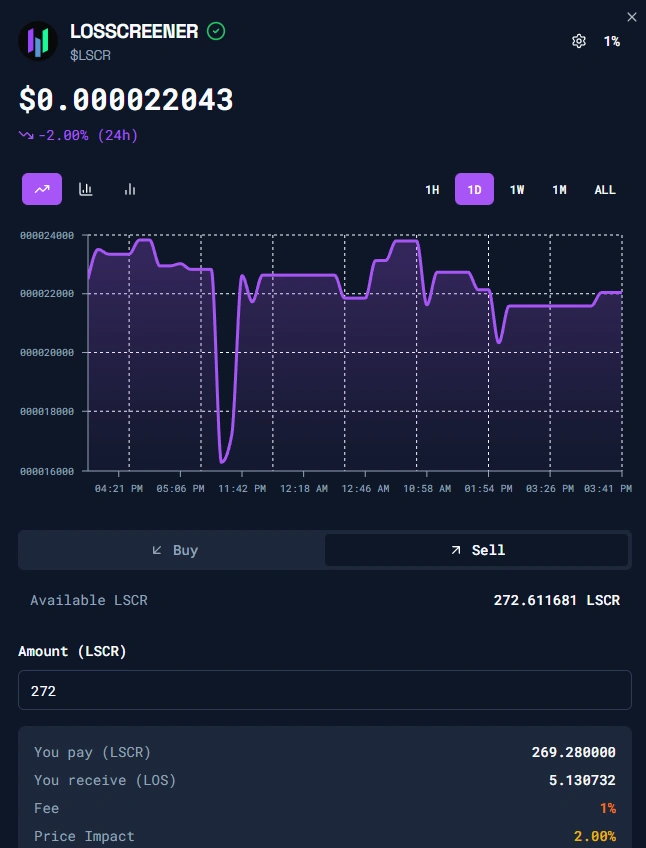Click the downward trend arrow icon
The height and width of the screenshot is (848, 646).
pyautogui.click(x=26, y=135)
